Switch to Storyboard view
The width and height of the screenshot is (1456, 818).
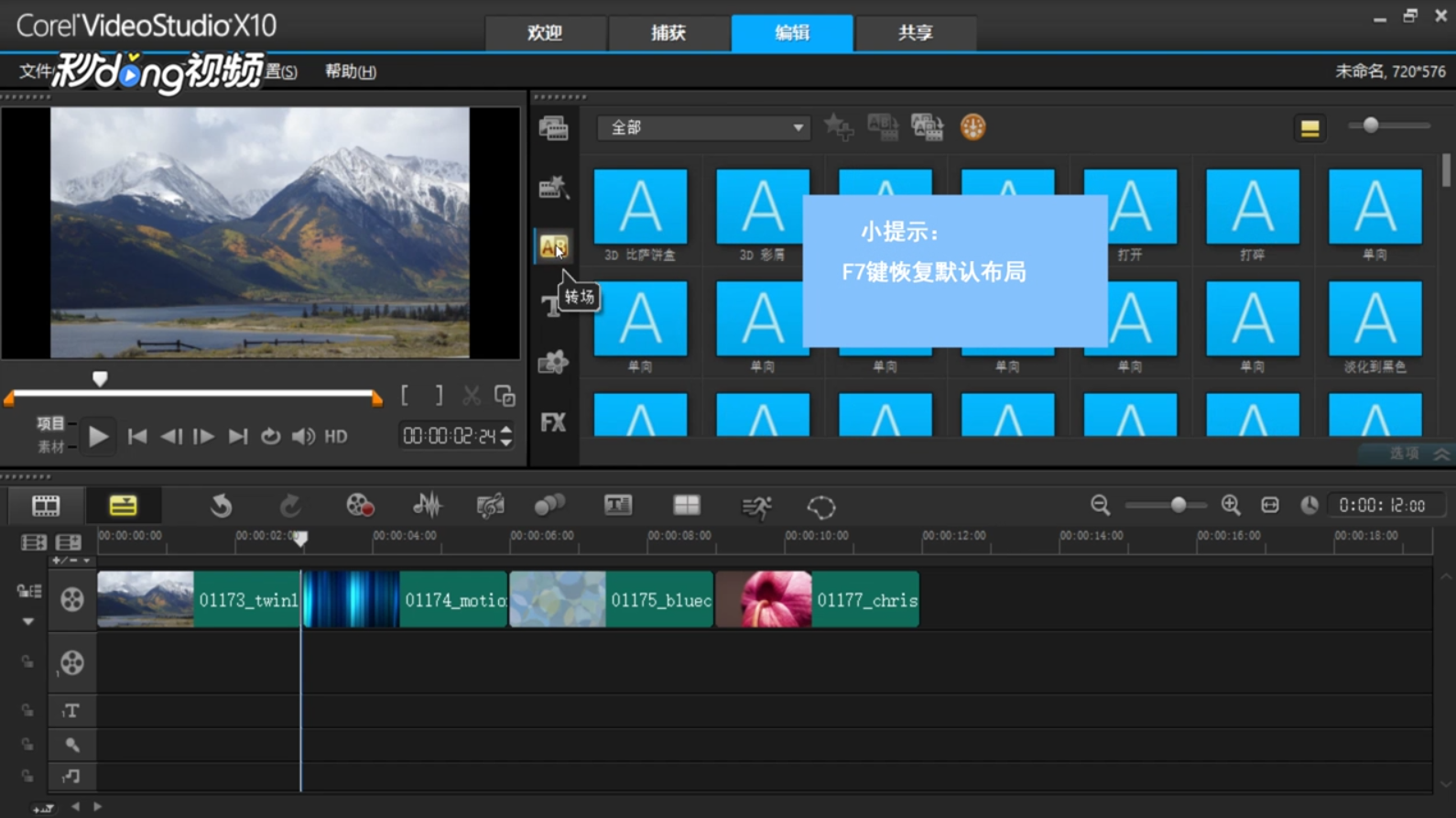coord(46,506)
